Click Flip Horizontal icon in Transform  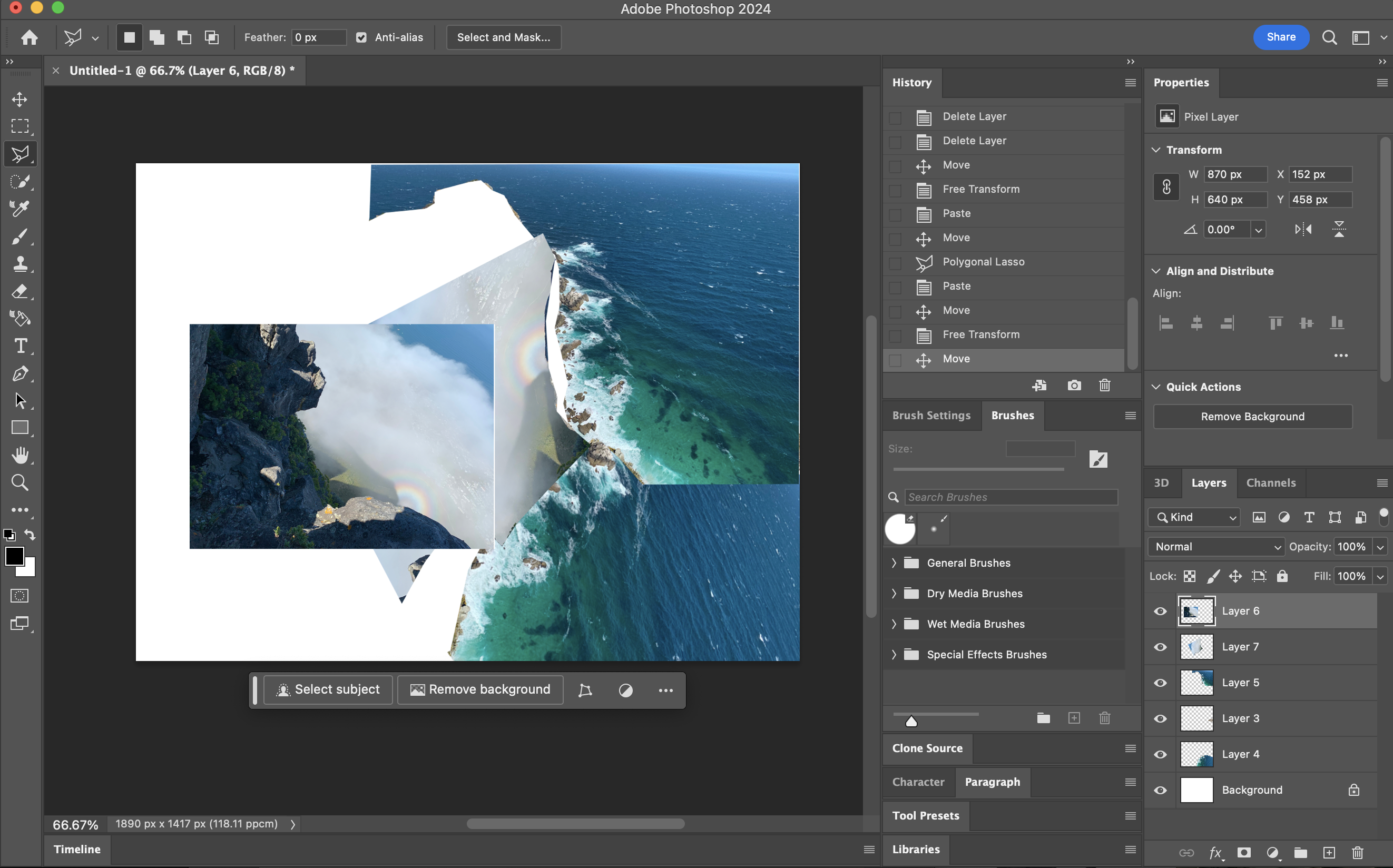(x=1303, y=230)
